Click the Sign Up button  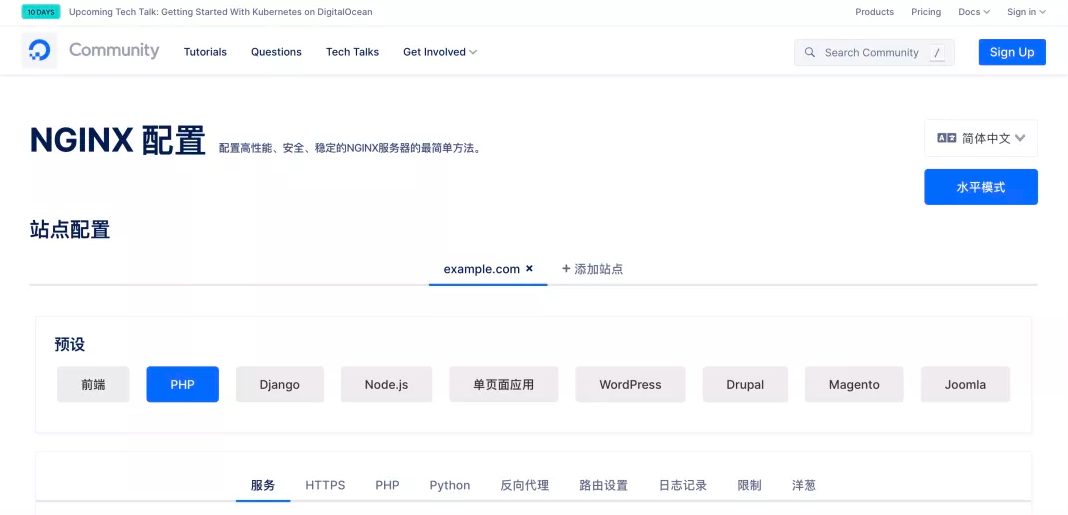coord(1012,52)
